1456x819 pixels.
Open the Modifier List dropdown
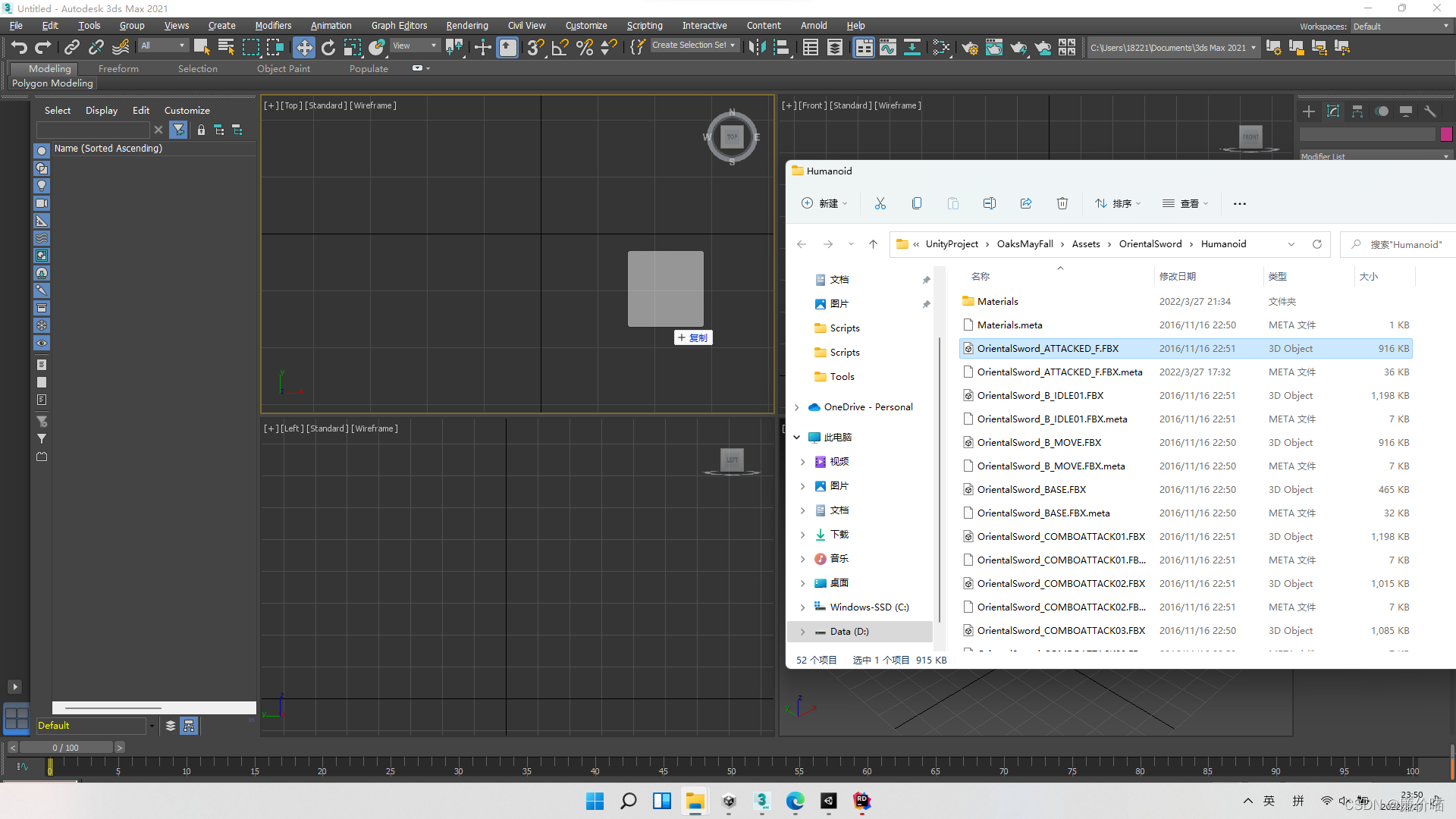click(x=1375, y=156)
